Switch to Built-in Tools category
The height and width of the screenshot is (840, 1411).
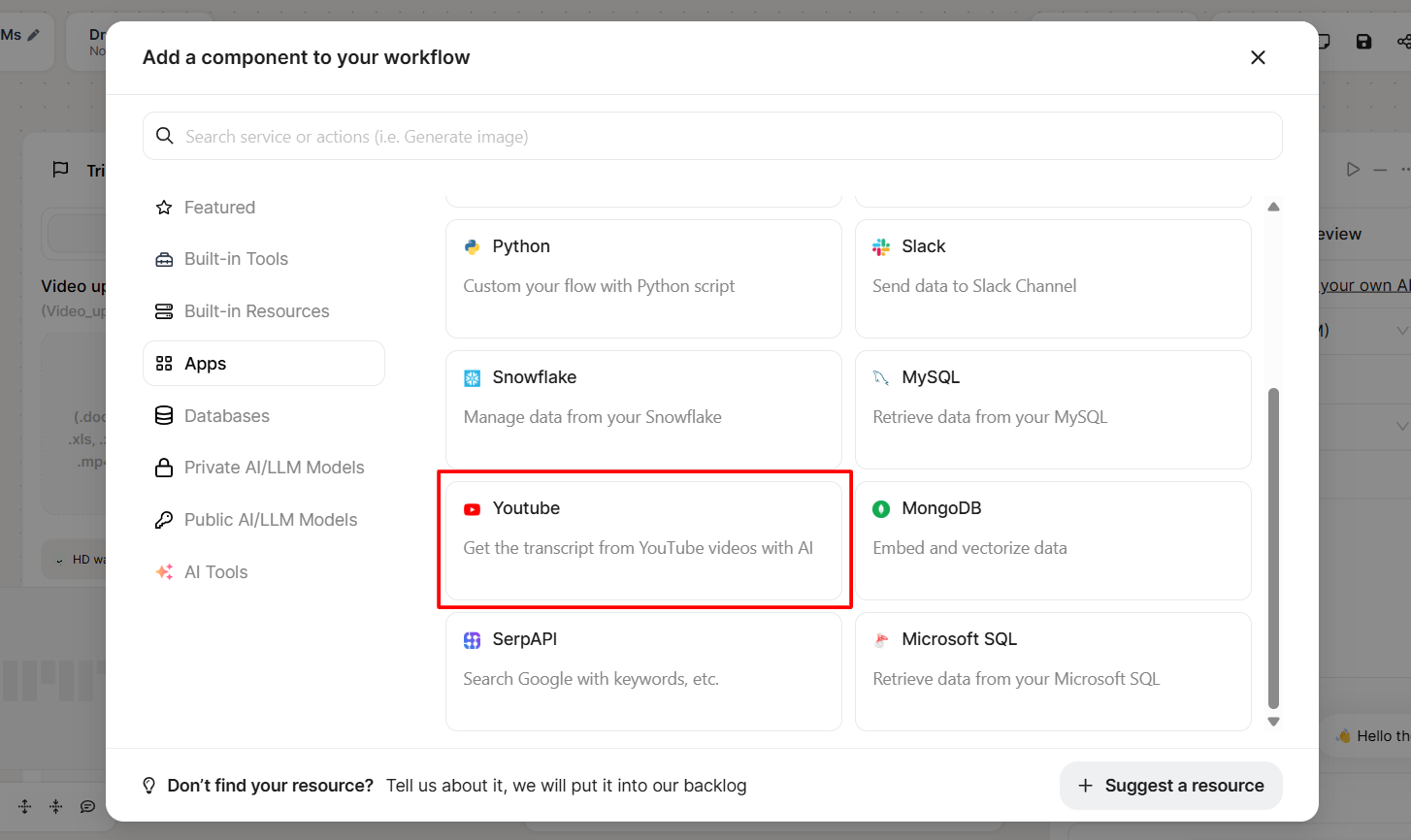pyautogui.click(x=236, y=259)
